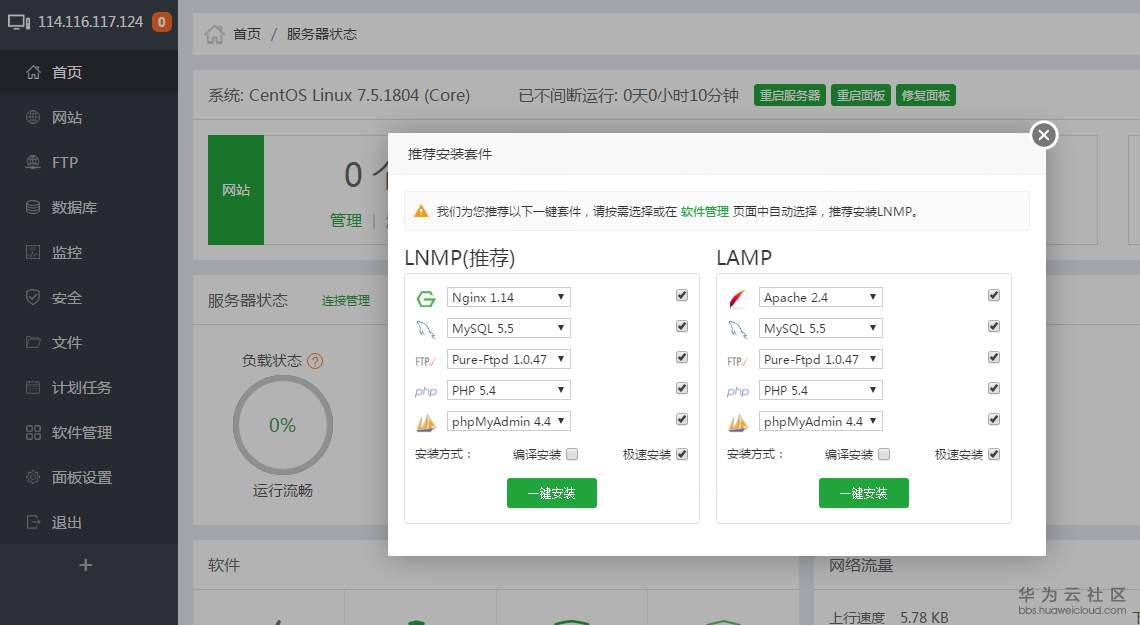Open the Apache 2.4 version dropdown

(x=820, y=297)
